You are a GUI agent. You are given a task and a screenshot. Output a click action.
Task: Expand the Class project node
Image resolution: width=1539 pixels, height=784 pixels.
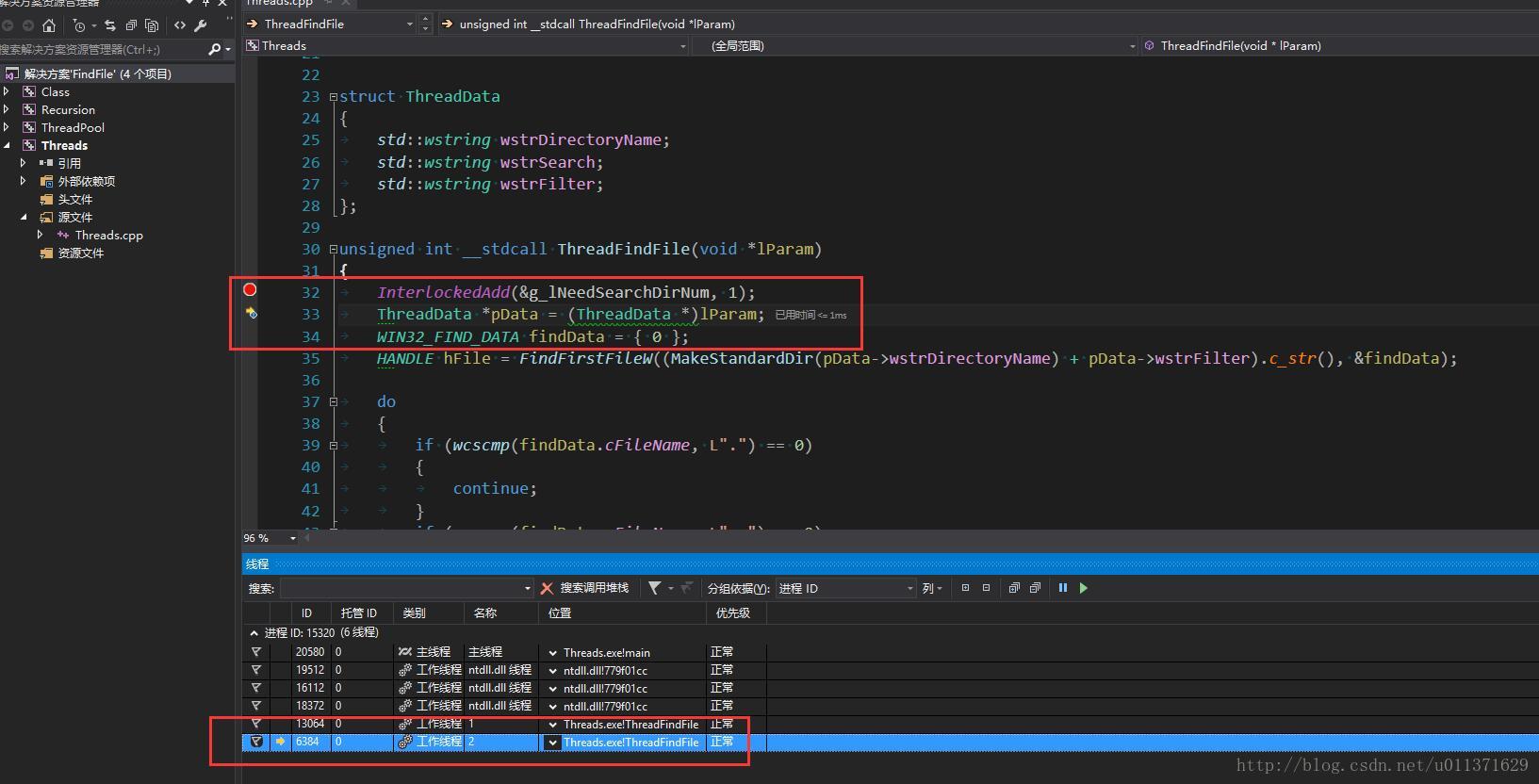pyautogui.click(x=7, y=91)
